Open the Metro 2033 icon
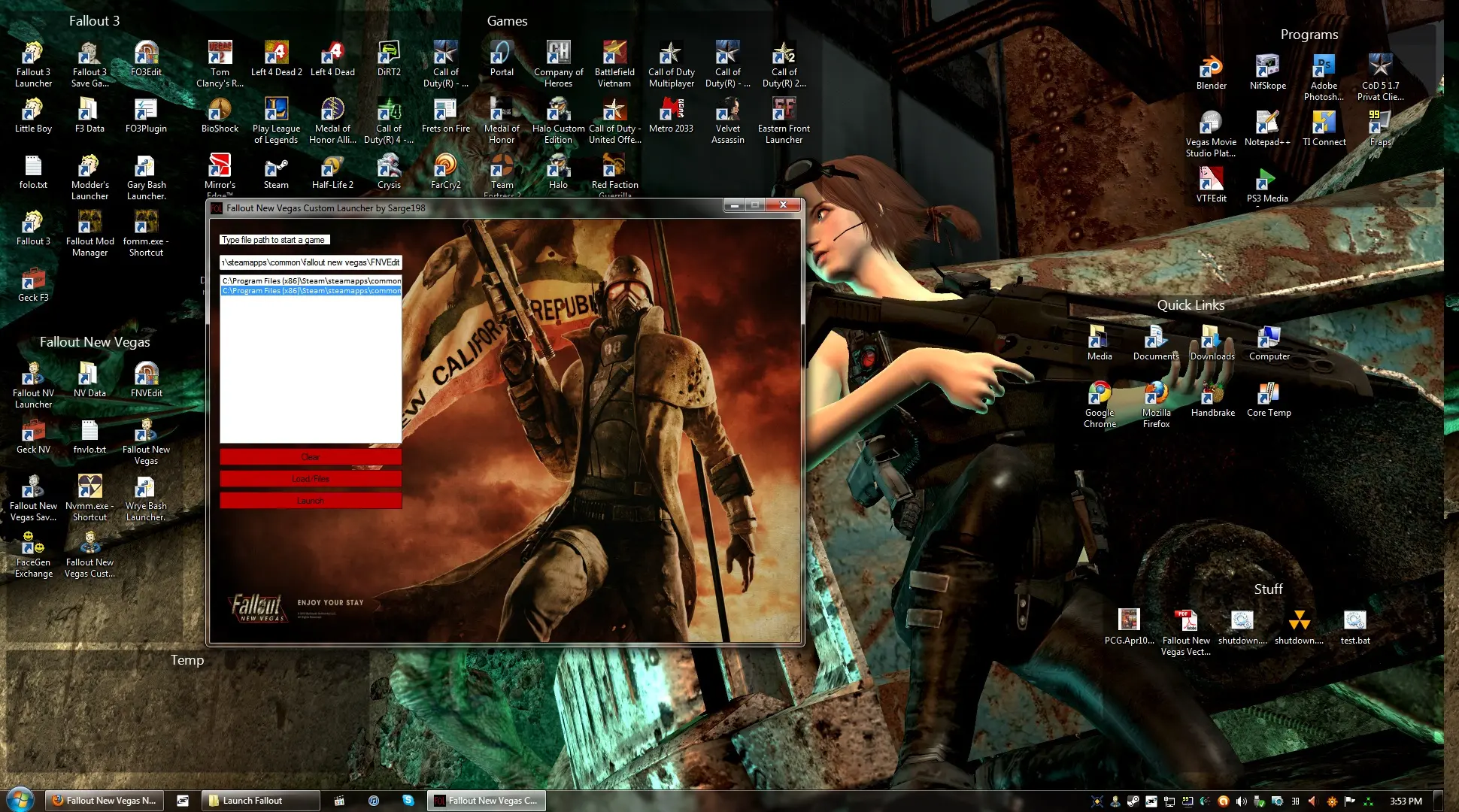Viewport: 1459px width, 812px height. [671, 115]
